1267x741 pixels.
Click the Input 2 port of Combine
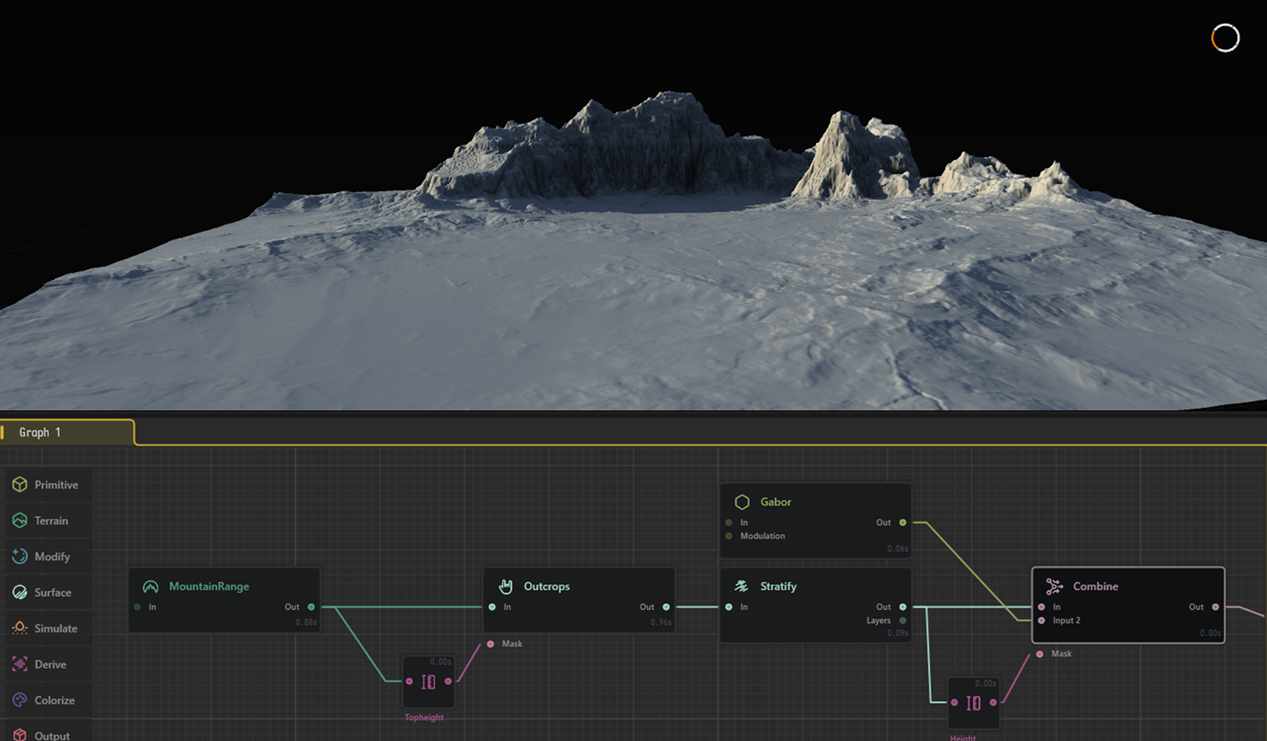[x=1041, y=620]
